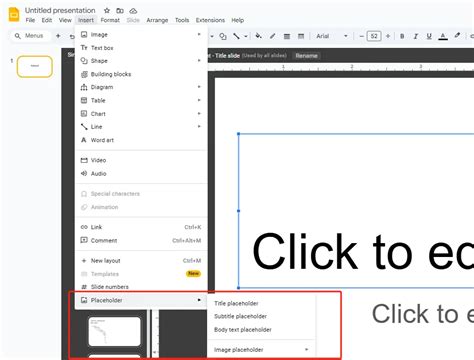
Task: Open the line tool dropdown arrow
Action: tap(246, 36)
